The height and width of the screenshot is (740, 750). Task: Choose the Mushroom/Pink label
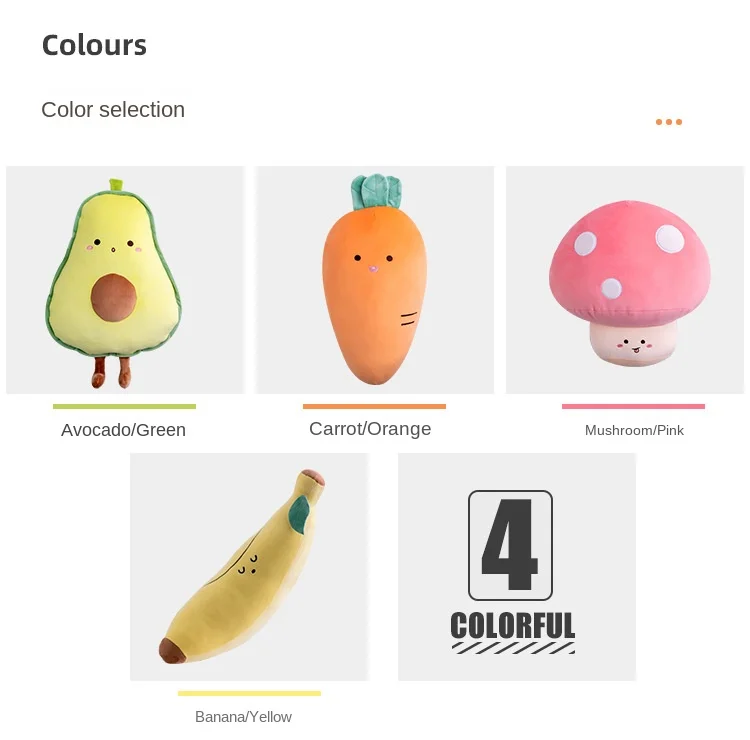[x=634, y=431]
